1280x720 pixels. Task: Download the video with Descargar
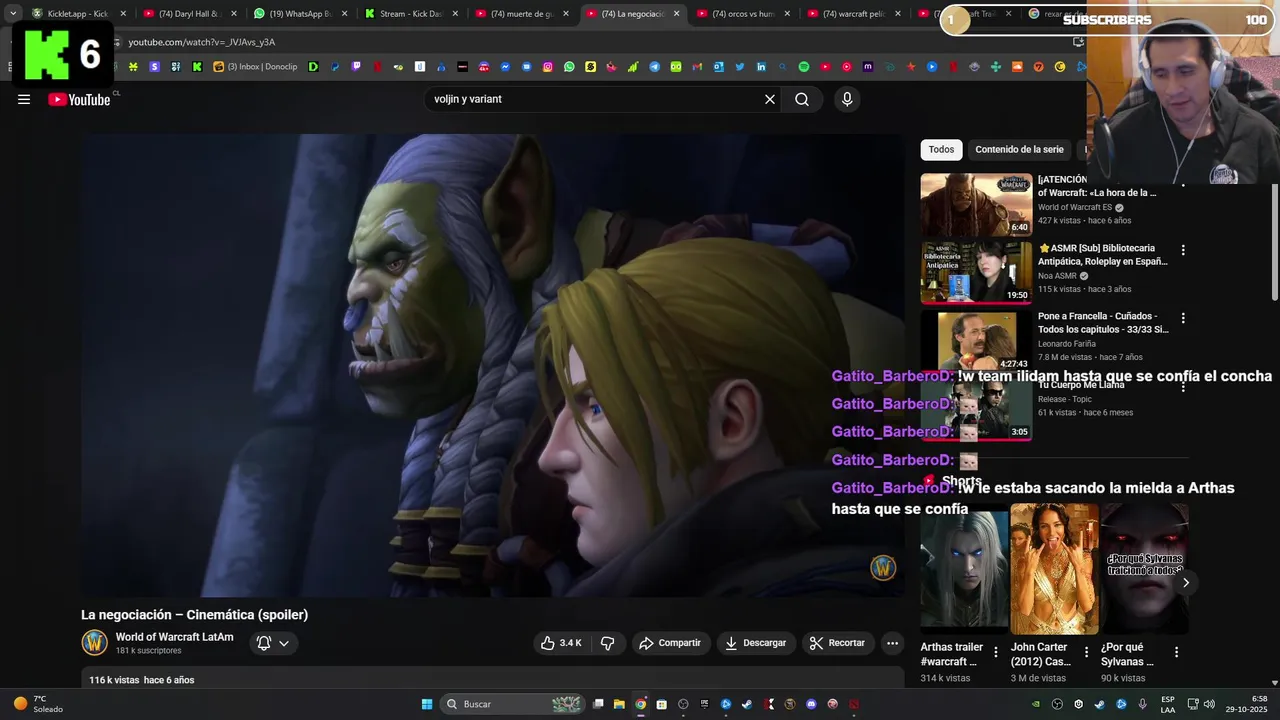pos(755,643)
